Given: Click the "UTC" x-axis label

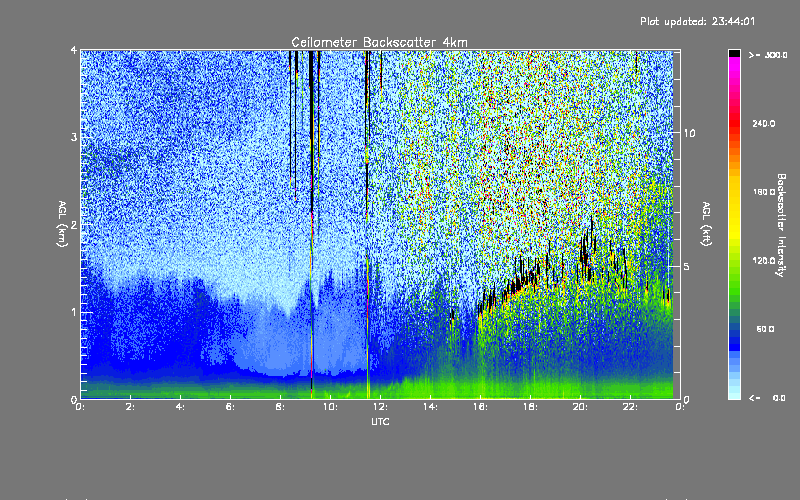Looking at the screenshot, I should click(x=380, y=421).
